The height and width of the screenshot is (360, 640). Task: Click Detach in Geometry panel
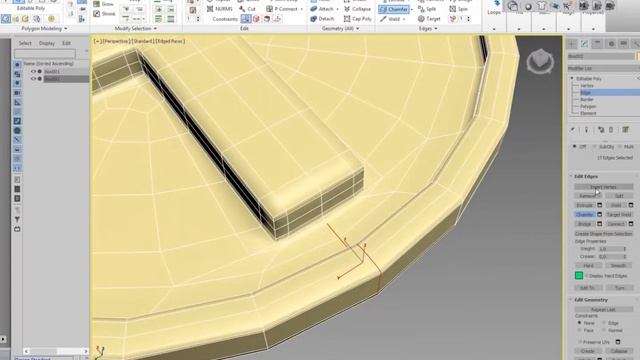(322, 19)
